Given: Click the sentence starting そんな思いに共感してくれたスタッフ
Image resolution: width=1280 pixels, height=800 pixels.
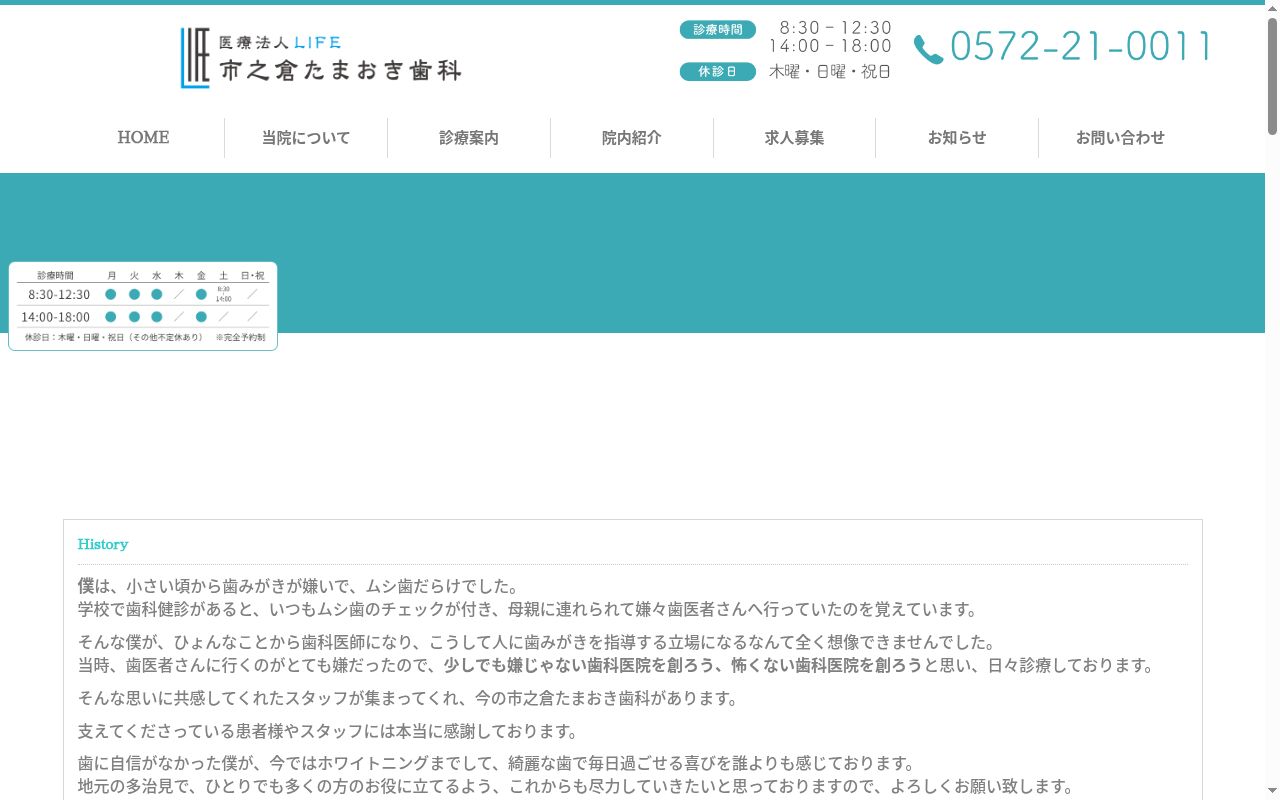Looking at the screenshot, I should (x=408, y=698).
